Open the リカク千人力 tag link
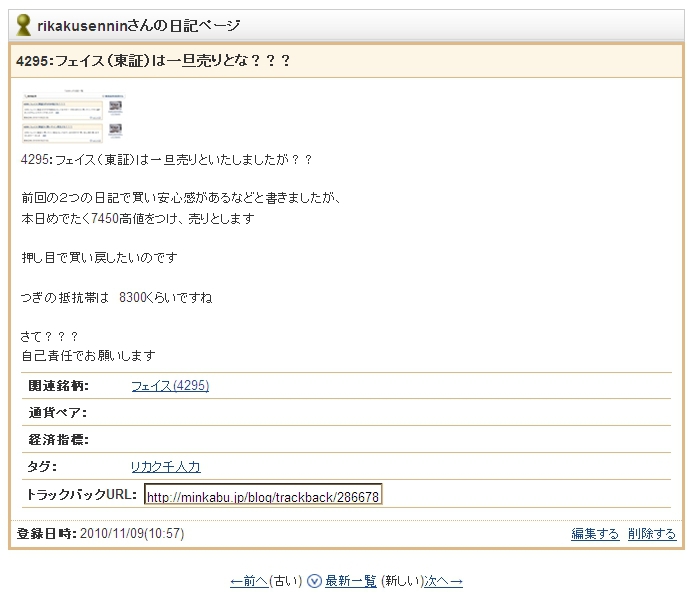This screenshot has height=598, width=690. click(165, 466)
